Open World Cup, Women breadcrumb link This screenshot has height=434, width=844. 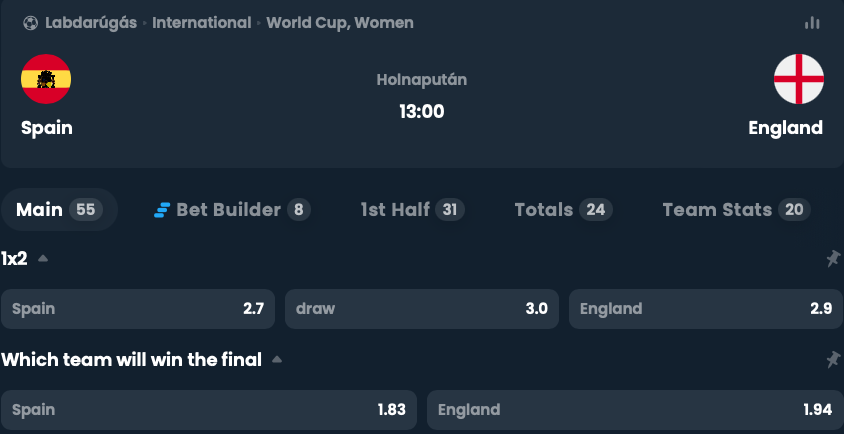click(x=340, y=23)
